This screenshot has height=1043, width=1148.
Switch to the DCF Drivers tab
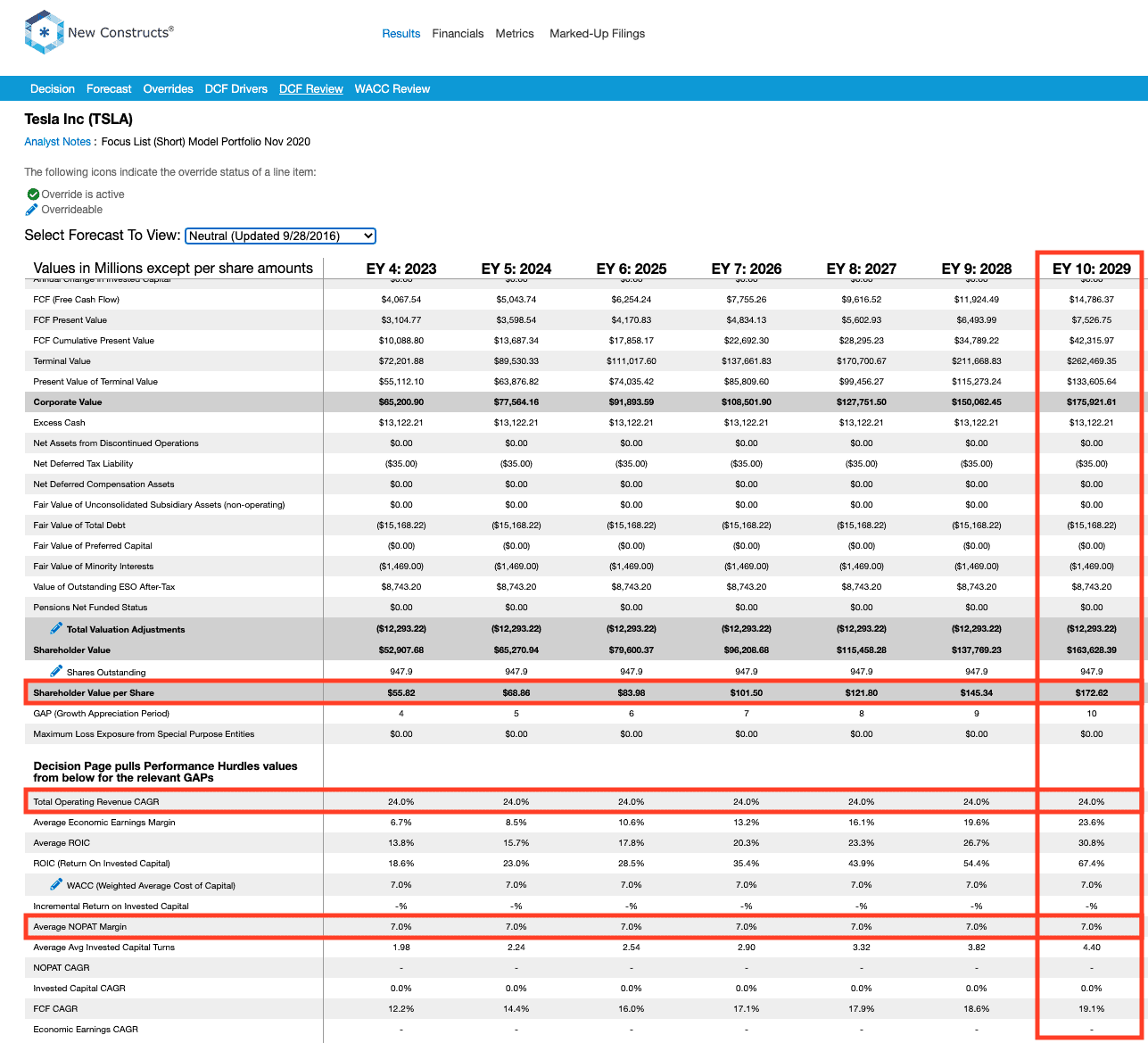236,89
